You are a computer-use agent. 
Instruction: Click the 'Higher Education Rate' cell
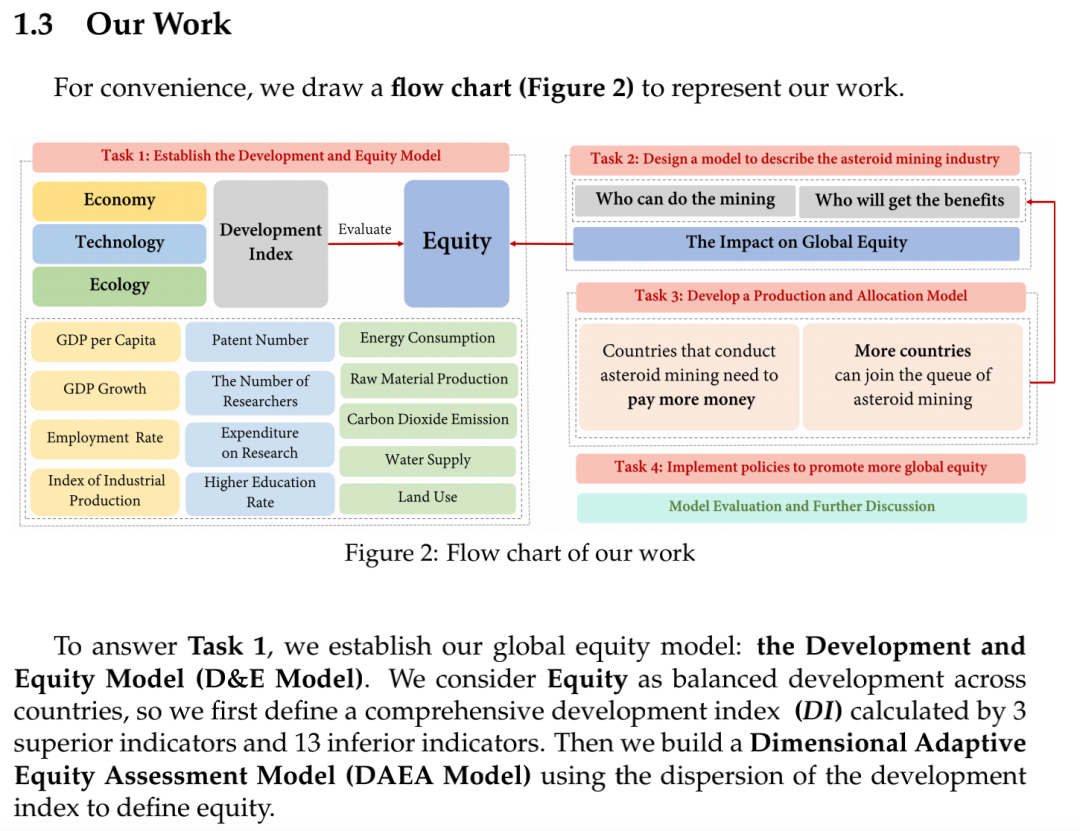coord(260,493)
